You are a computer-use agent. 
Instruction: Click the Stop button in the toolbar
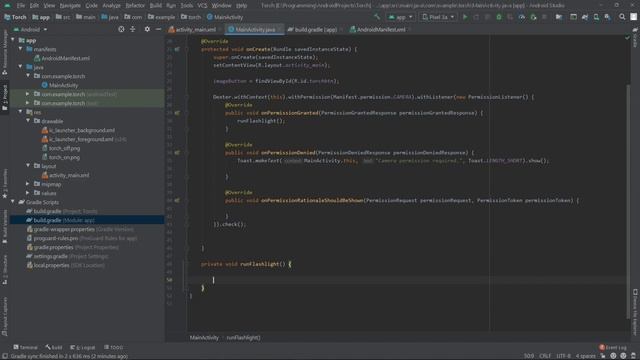[544, 17]
